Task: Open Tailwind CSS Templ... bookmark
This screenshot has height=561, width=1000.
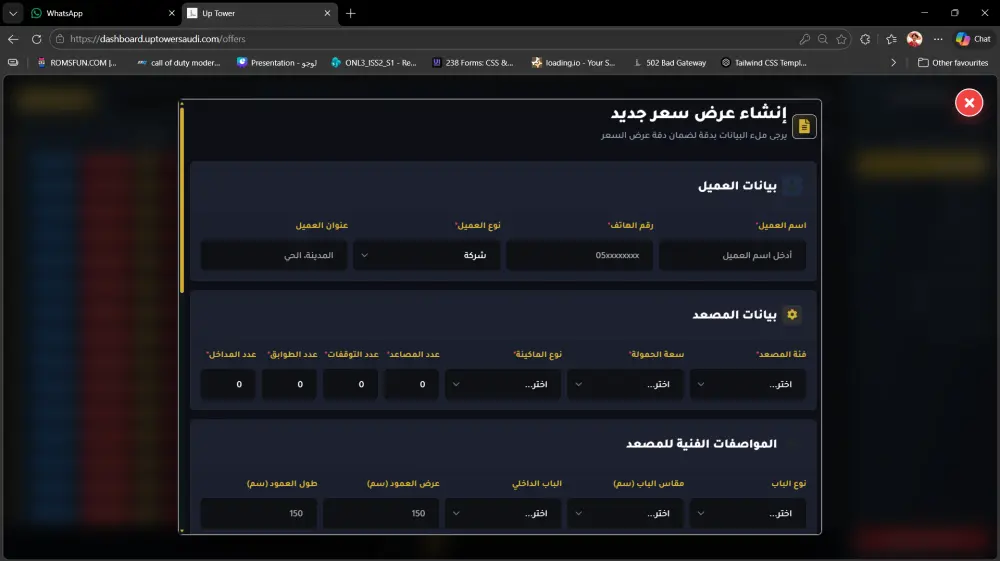Action: pos(764,62)
